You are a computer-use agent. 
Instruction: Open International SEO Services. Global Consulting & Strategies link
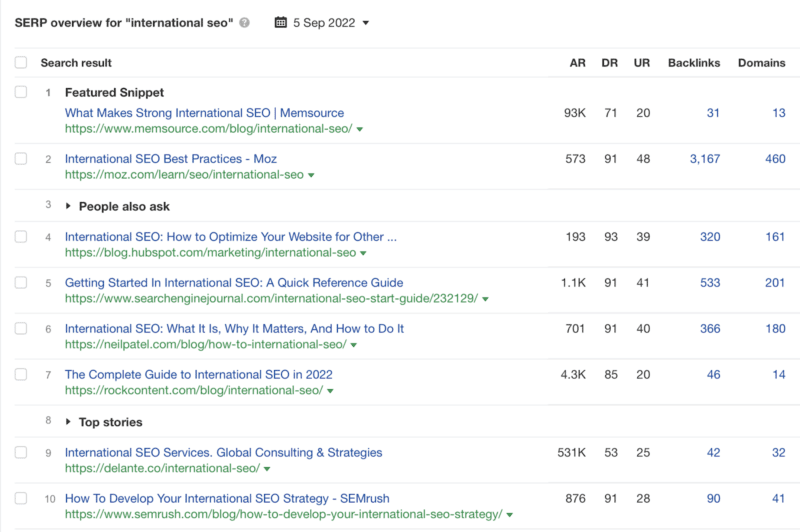click(x=223, y=452)
